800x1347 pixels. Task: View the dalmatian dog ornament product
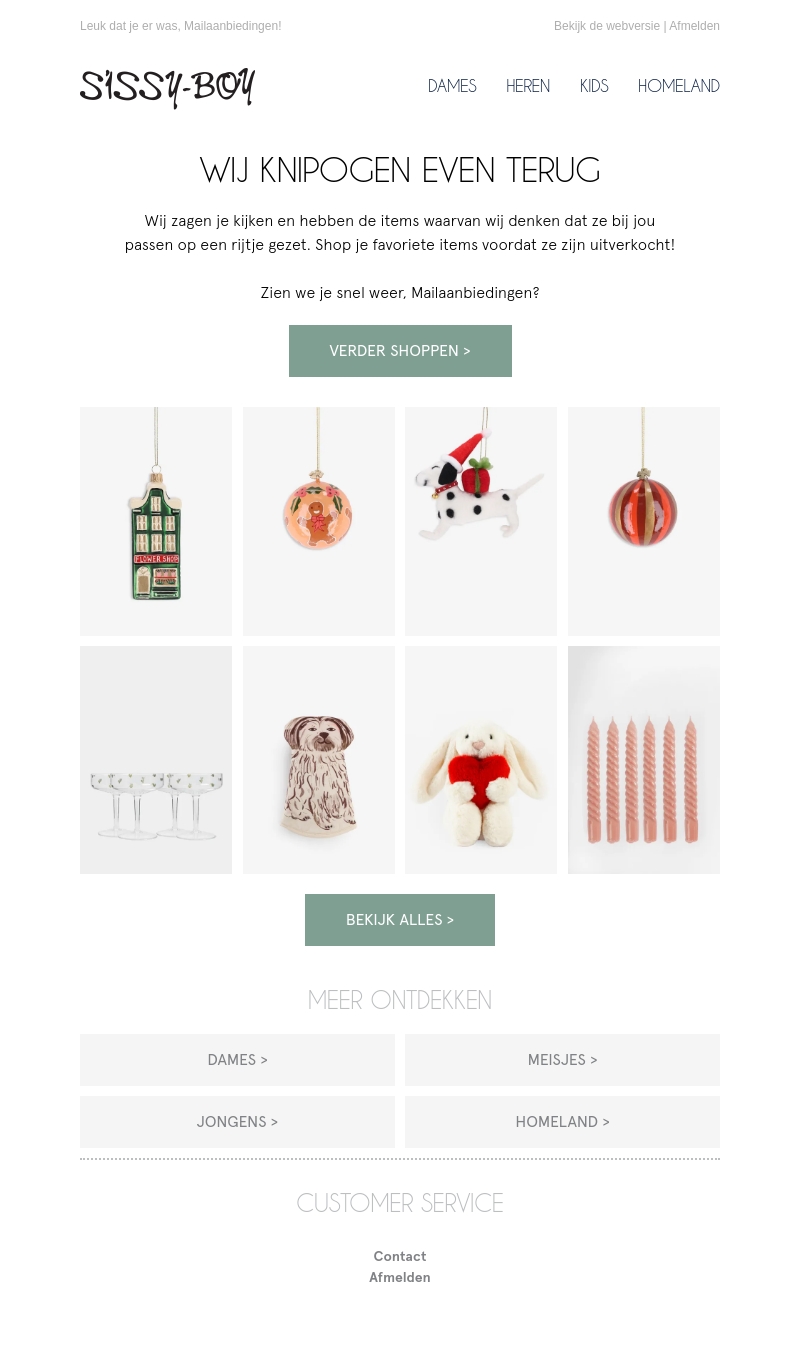[481, 521]
